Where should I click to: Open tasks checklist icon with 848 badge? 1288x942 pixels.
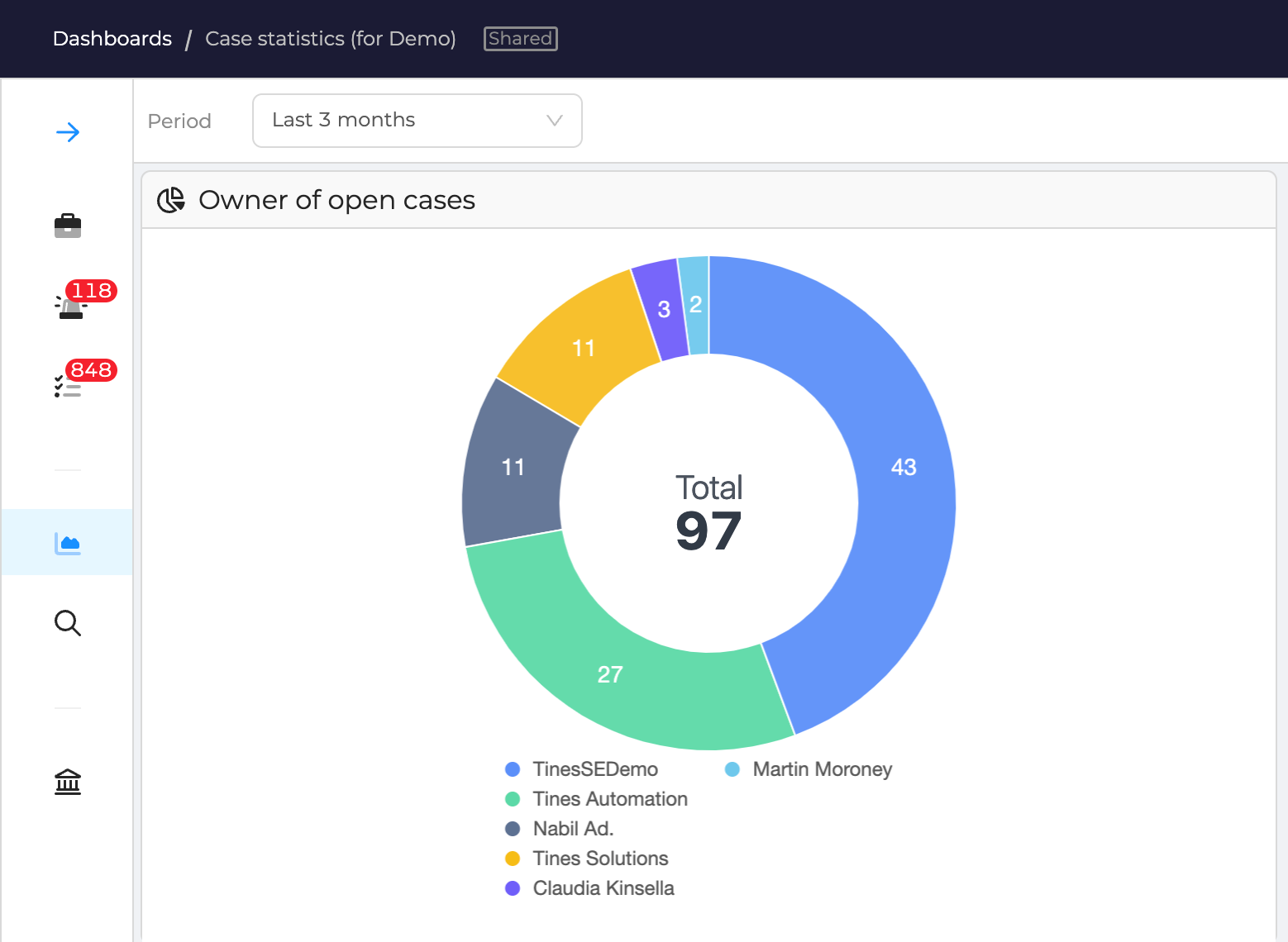[68, 386]
